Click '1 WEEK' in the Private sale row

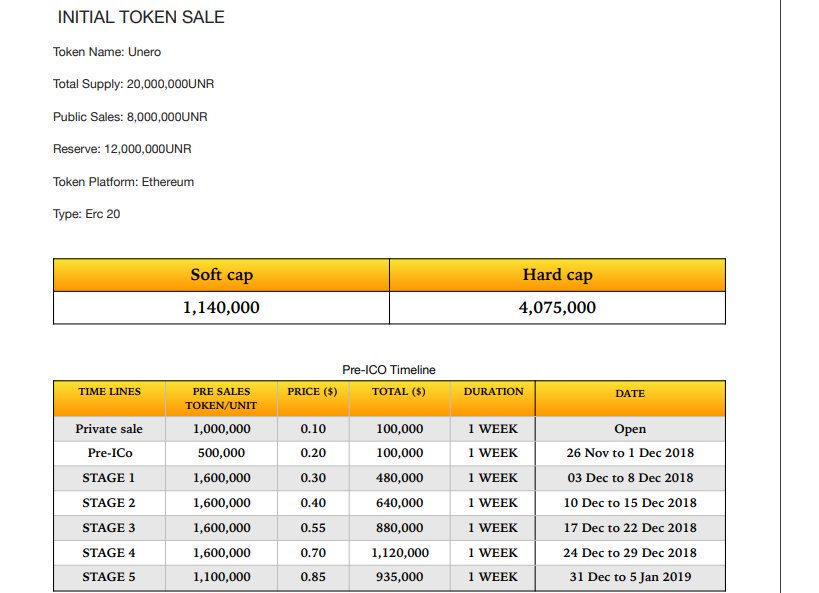click(493, 429)
